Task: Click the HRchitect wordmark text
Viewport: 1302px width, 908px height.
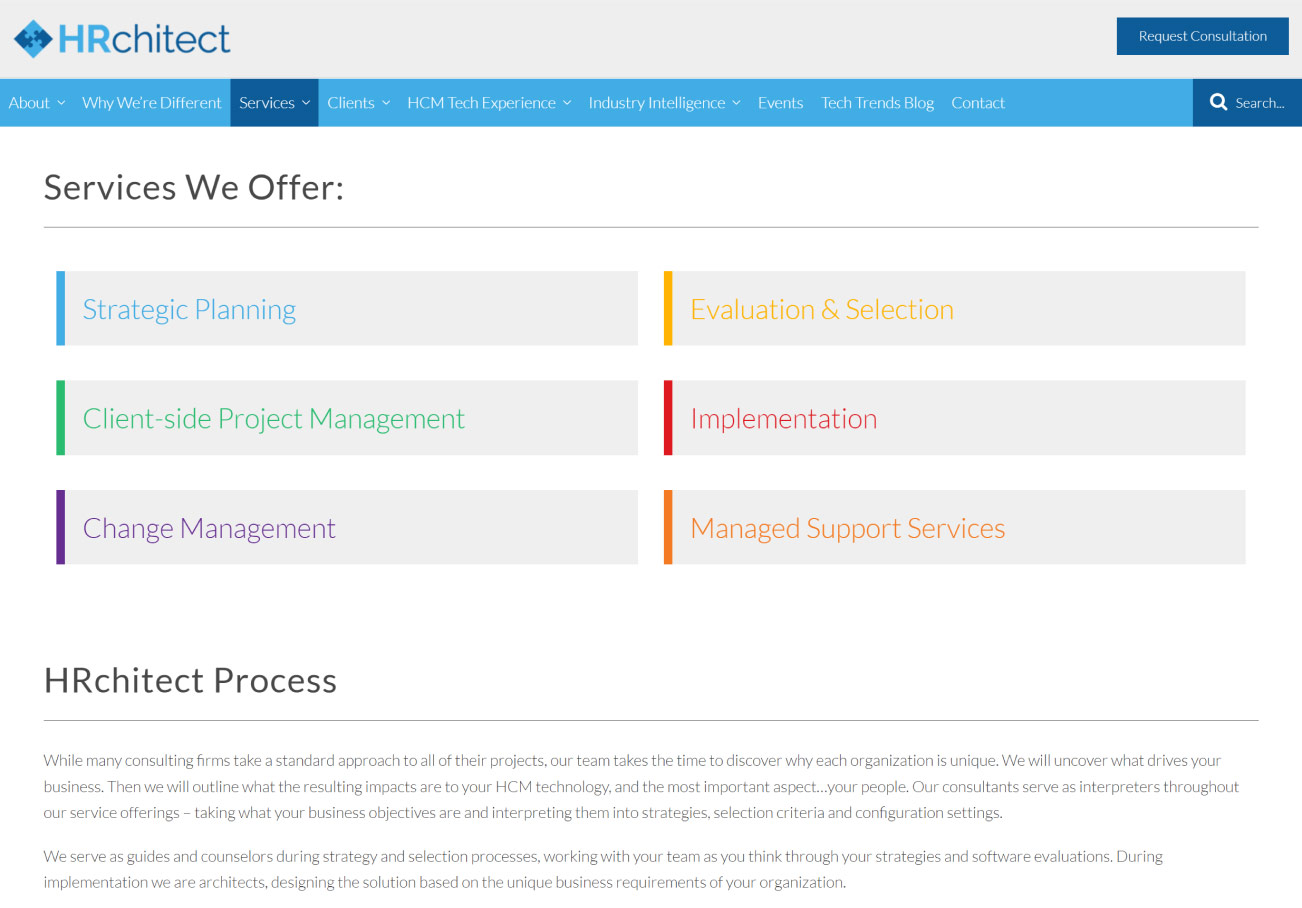Action: [x=144, y=38]
